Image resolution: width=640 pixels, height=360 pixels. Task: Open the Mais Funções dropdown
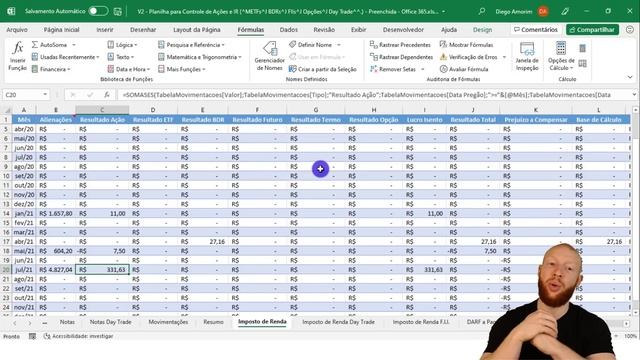(182, 69)
